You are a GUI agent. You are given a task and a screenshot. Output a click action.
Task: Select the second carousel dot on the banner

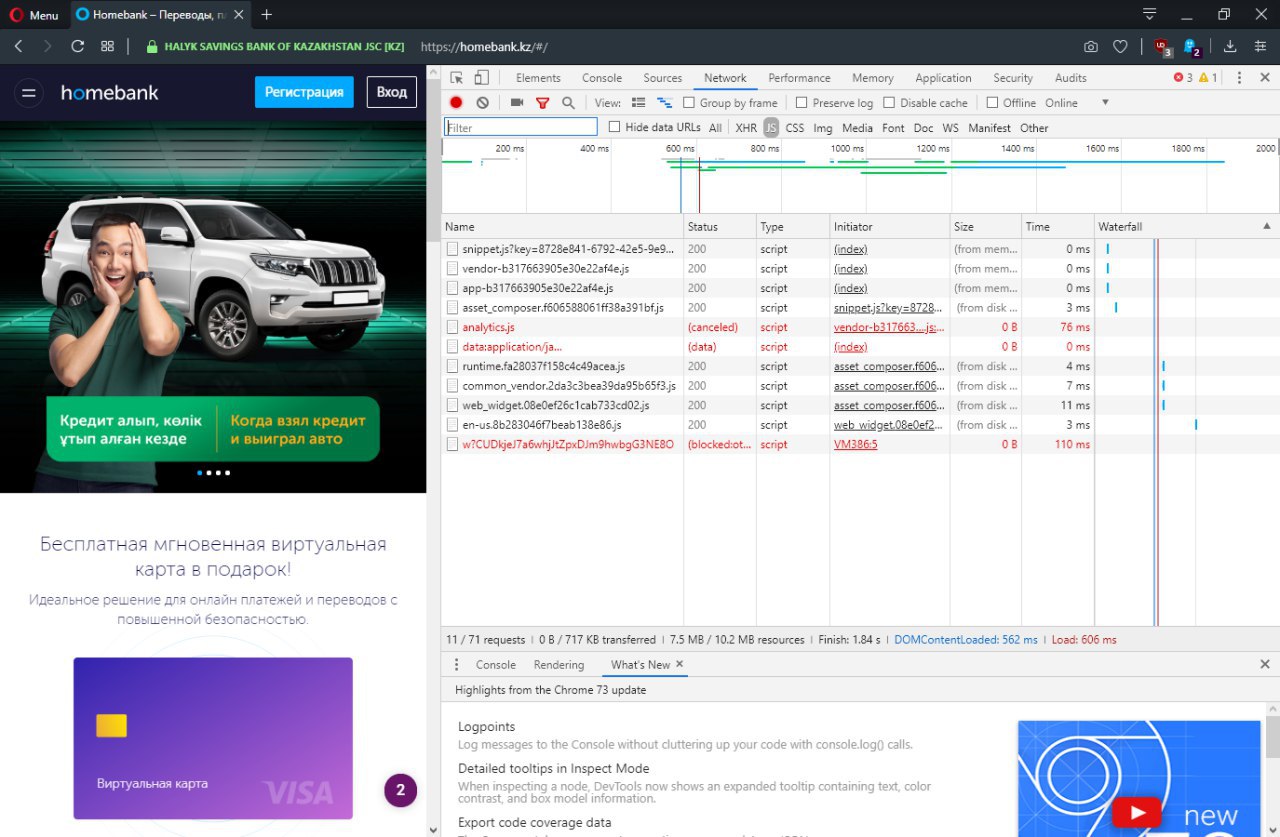[209, 472]
